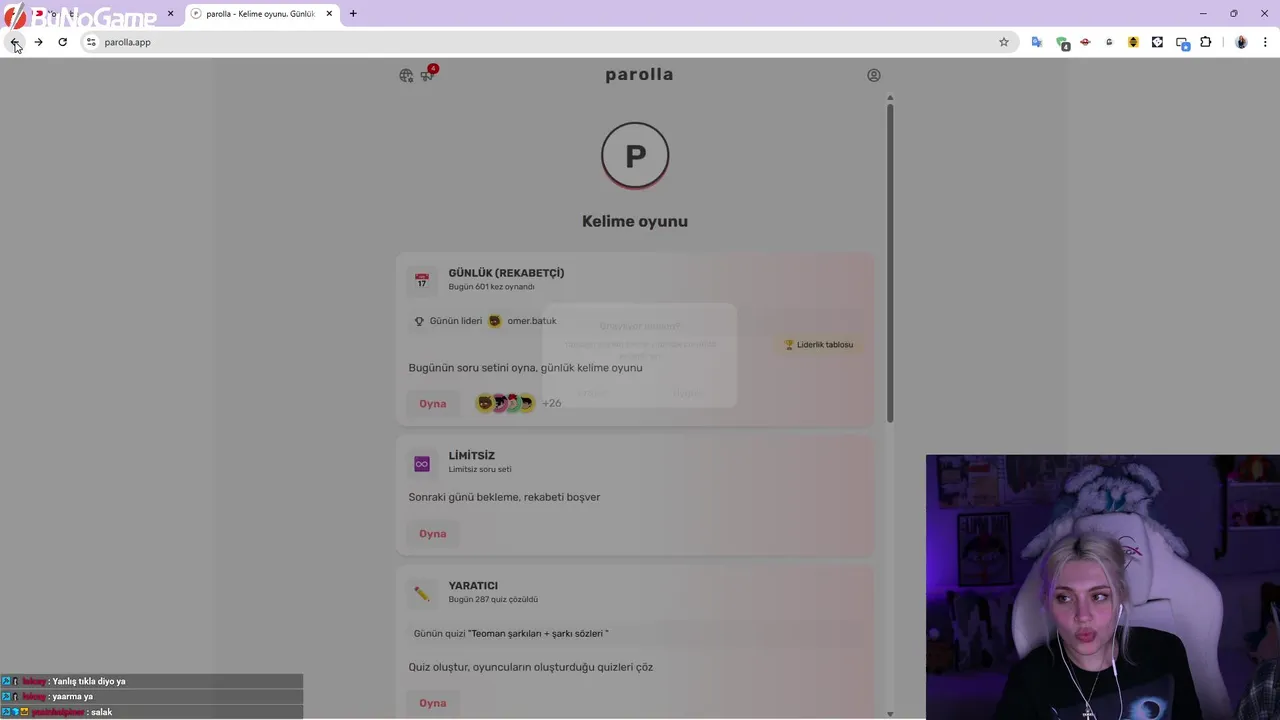The height and width of the screenshot is (720, 1280).
Task: Reload the parolla.app page
Action: 62,42
